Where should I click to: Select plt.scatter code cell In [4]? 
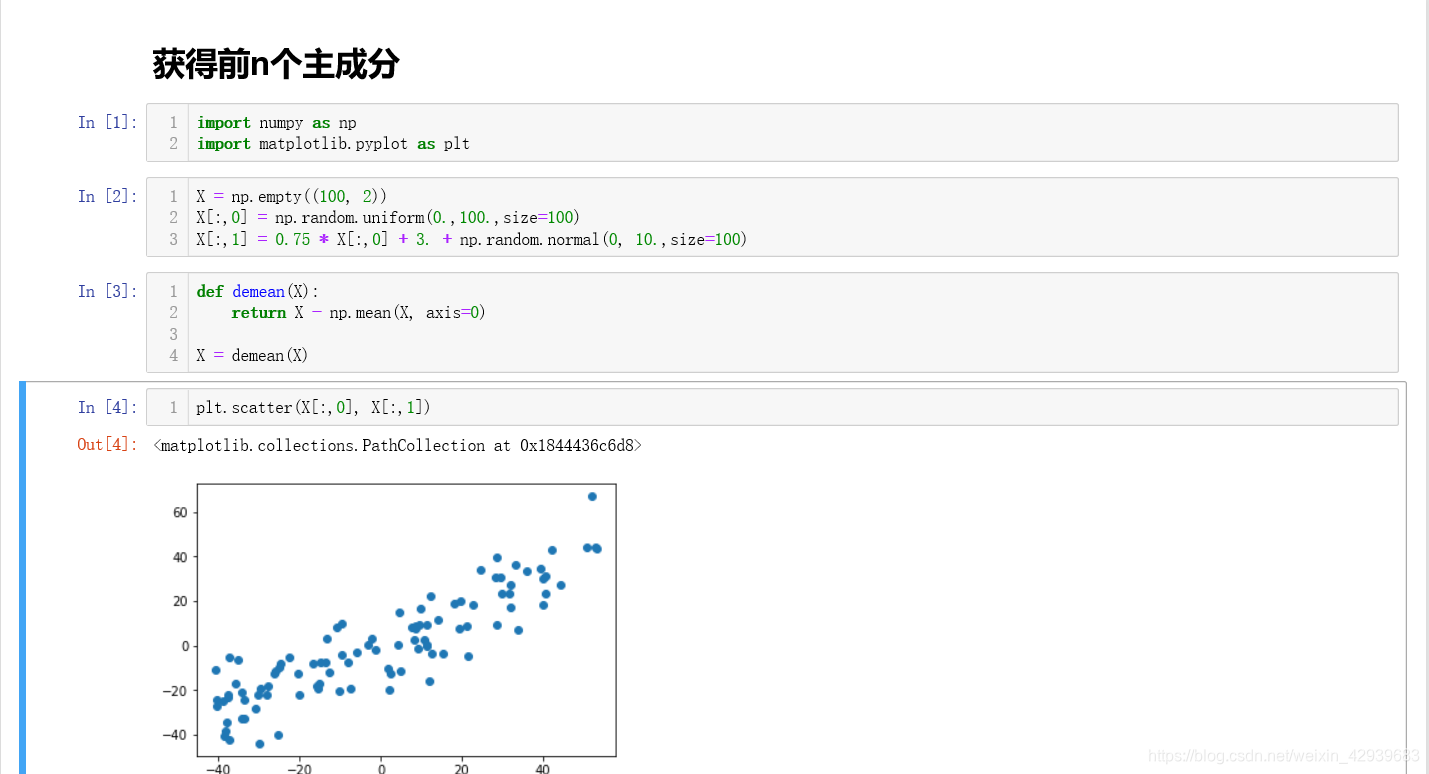(772, 407)
